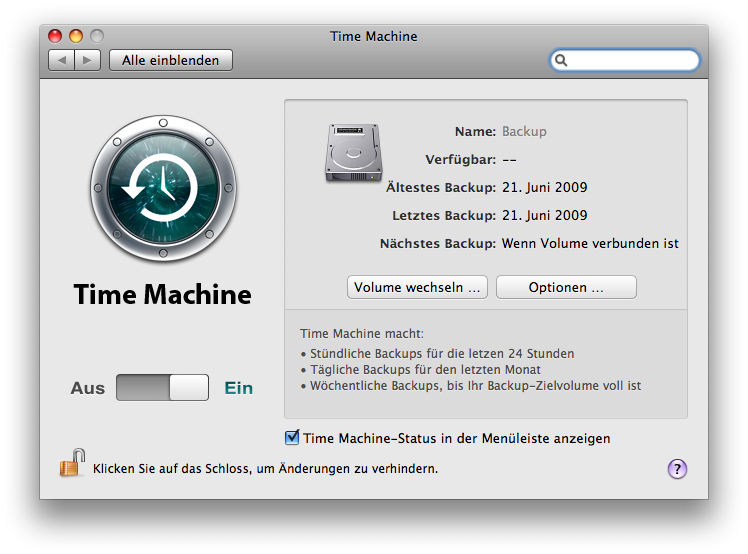Screen dimensions: 748x554
Task: Go back with the left arrow button
Action: tap(62, 60)
